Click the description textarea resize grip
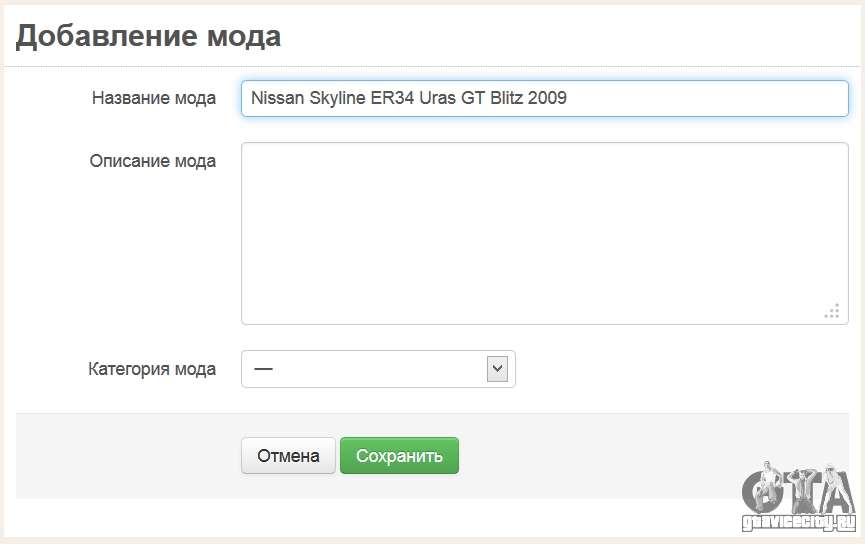865x544 pixels. coord(832,311)
